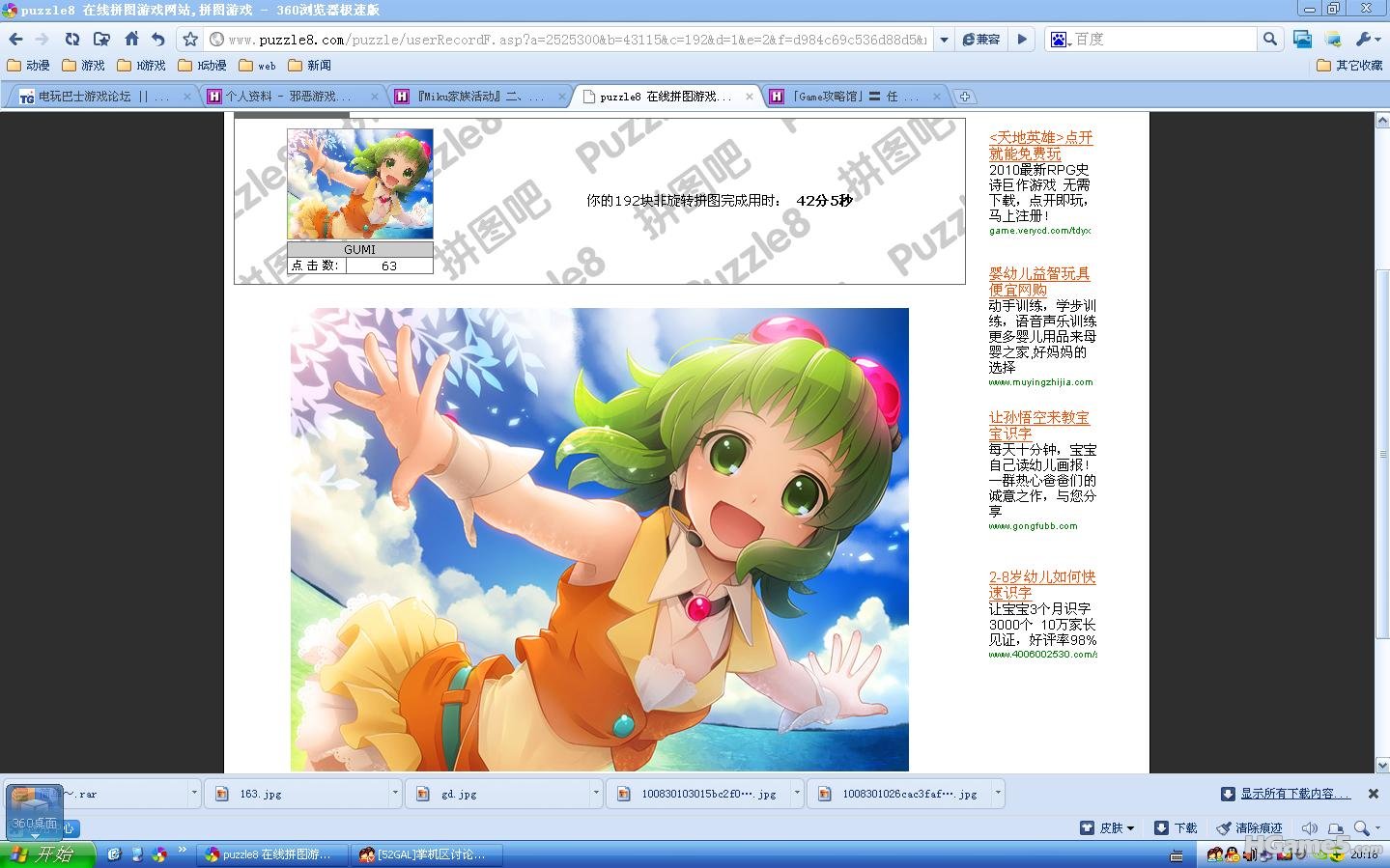
Task: Bookmark this page with the star icon
Action: click(190, 40)
